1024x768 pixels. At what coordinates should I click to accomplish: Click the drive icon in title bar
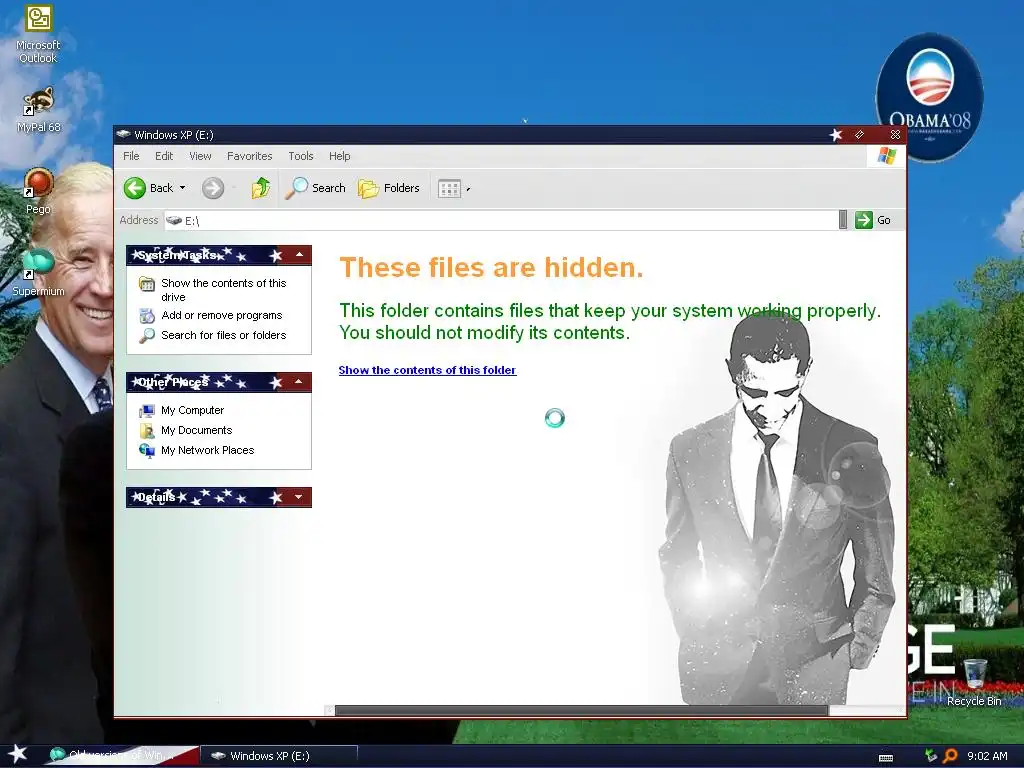(123, 134)
